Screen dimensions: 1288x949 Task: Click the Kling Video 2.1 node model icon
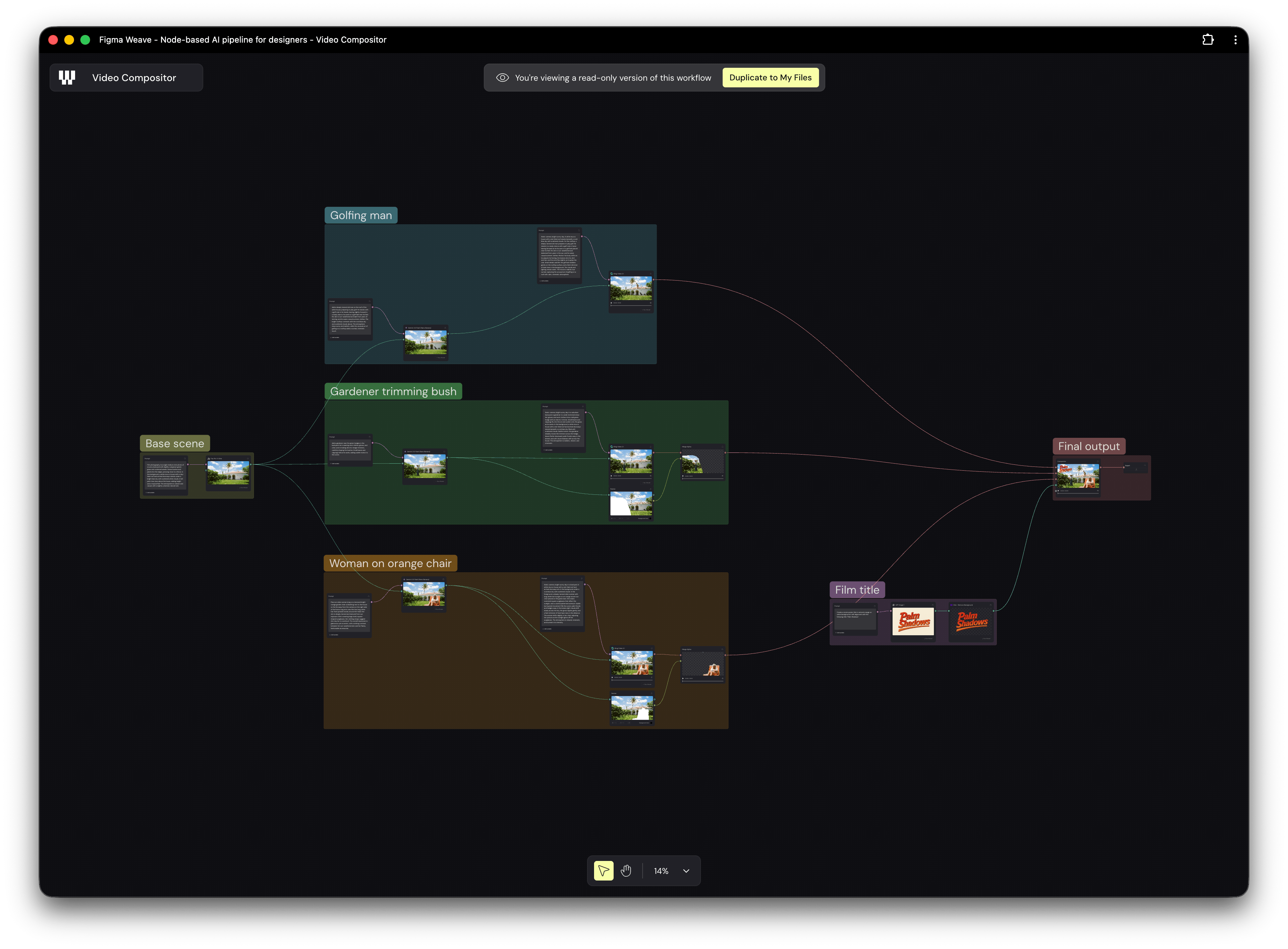click(x=612, y=274)
